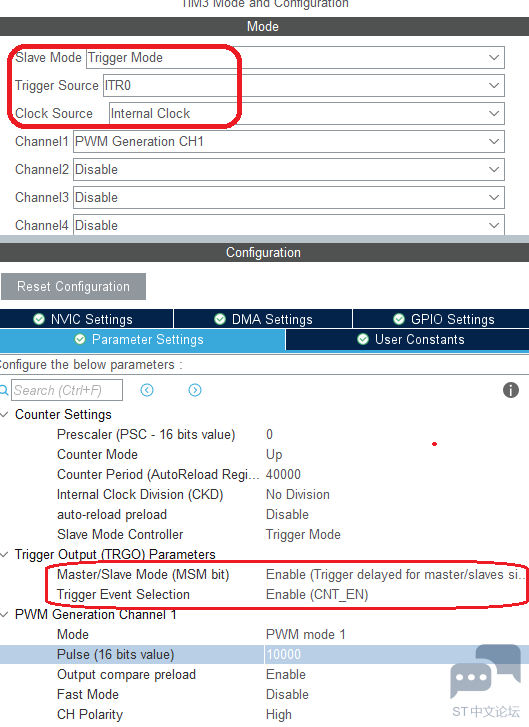Viewport: 529px width, 727px height.
Task: Click the Pulse (16 bits value) label
Action: tap(115, 654)
